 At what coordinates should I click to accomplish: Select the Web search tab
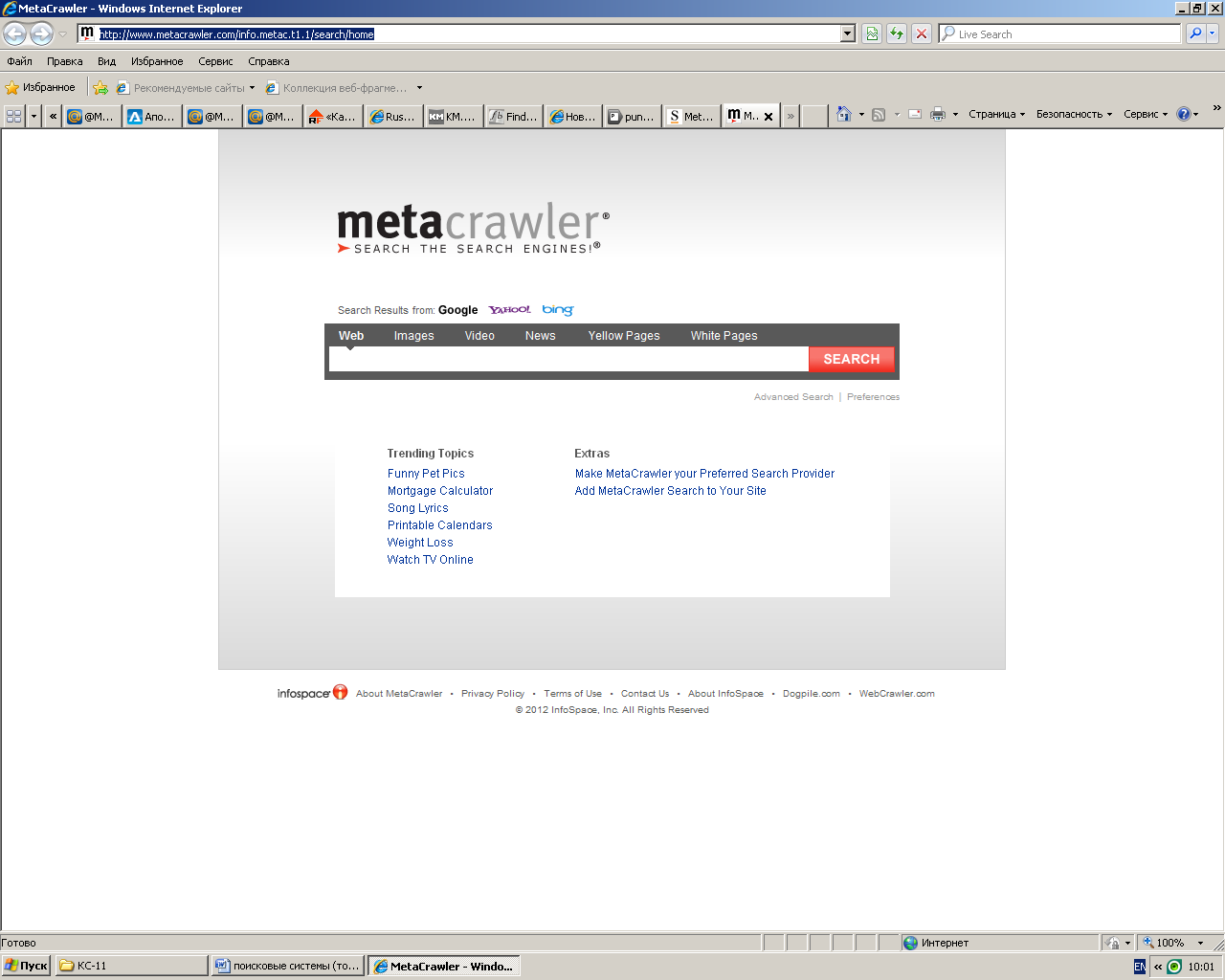point(351,336)
